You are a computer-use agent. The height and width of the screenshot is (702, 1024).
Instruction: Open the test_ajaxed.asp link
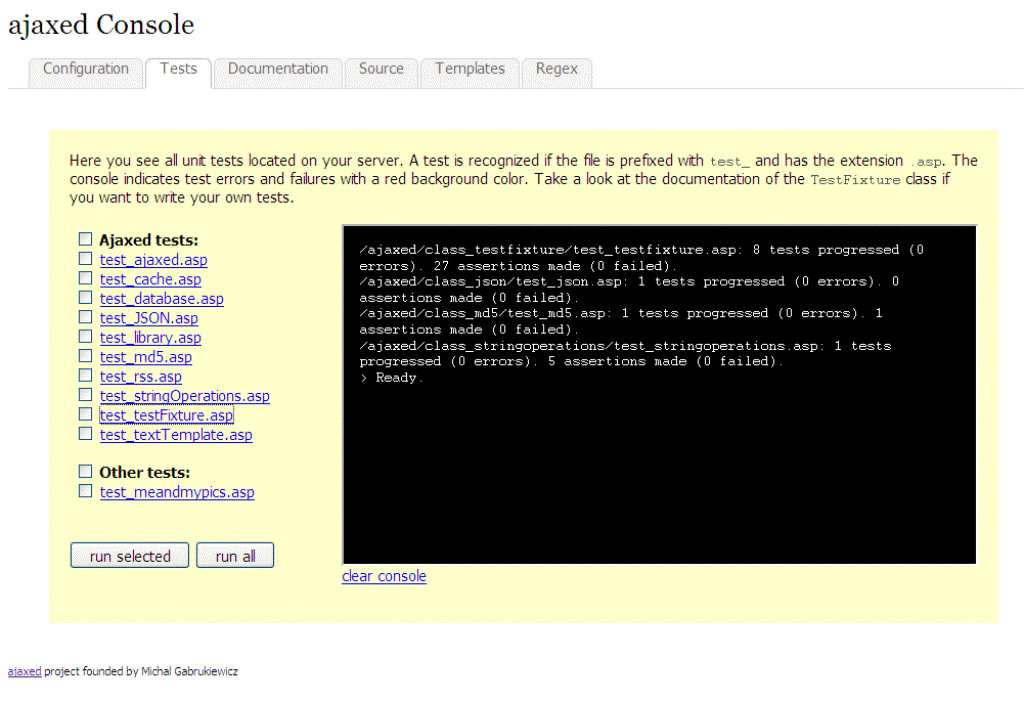coord(153,260)
